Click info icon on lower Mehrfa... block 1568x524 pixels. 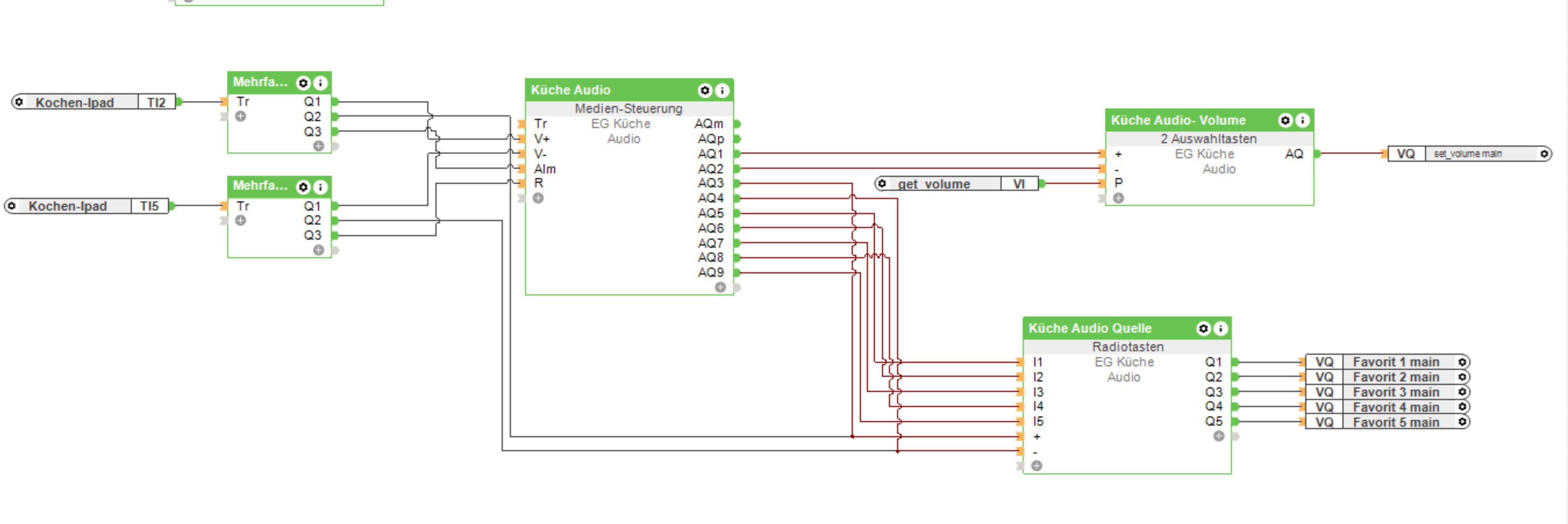320,187
